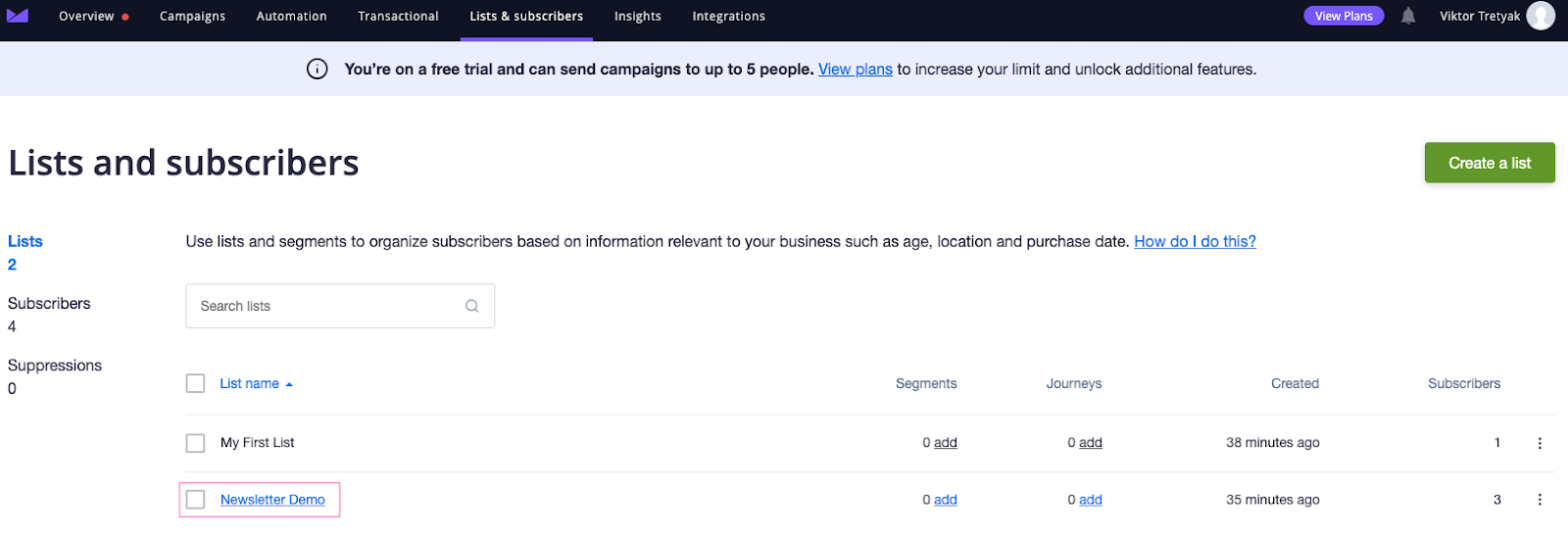Click the View Plans pill button
Image resolution: width=1568 pixels, height=544 pixels.
[1343, 16]
